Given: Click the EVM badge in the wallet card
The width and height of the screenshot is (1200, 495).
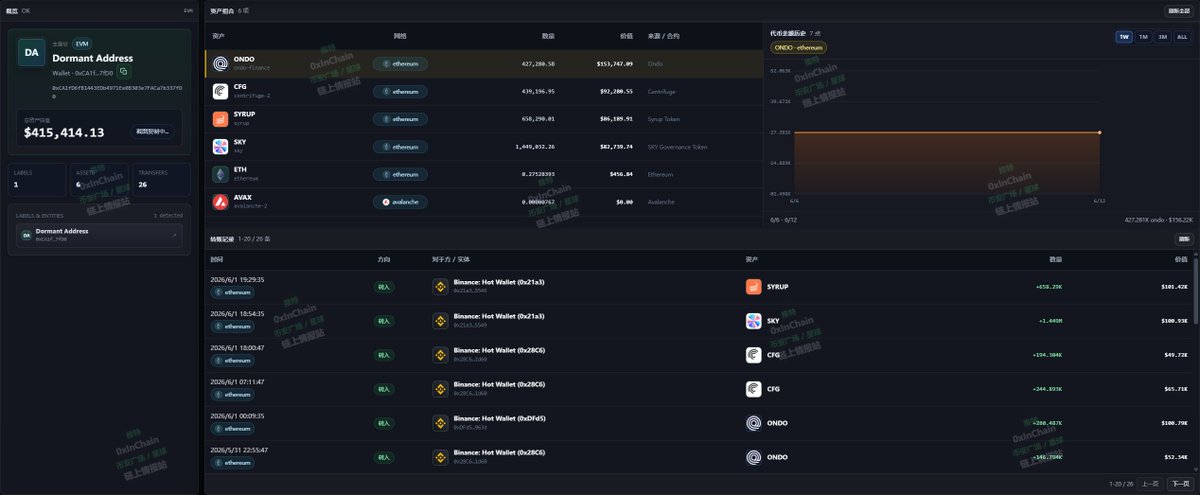Looking at the screenshot, I should (82, 44).
